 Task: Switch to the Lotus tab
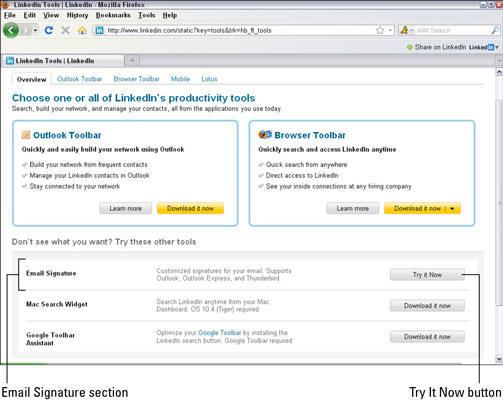[209, 79]
